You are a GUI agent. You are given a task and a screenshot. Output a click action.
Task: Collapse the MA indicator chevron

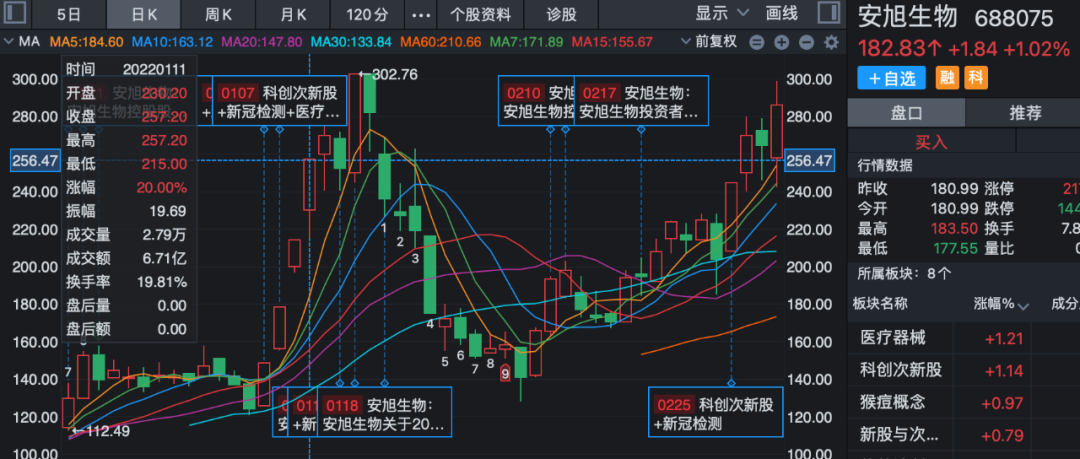[9, 42]
